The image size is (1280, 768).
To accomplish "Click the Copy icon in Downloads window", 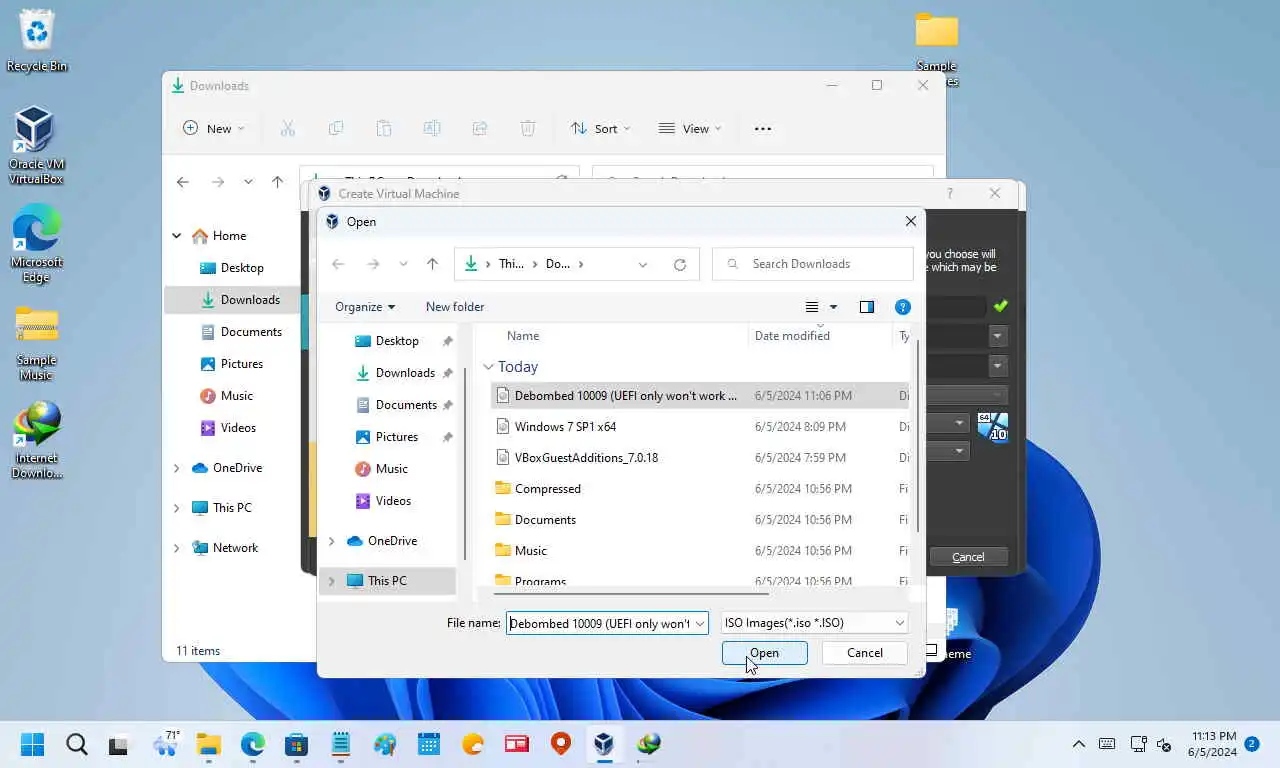I will [x=336, y=128].
